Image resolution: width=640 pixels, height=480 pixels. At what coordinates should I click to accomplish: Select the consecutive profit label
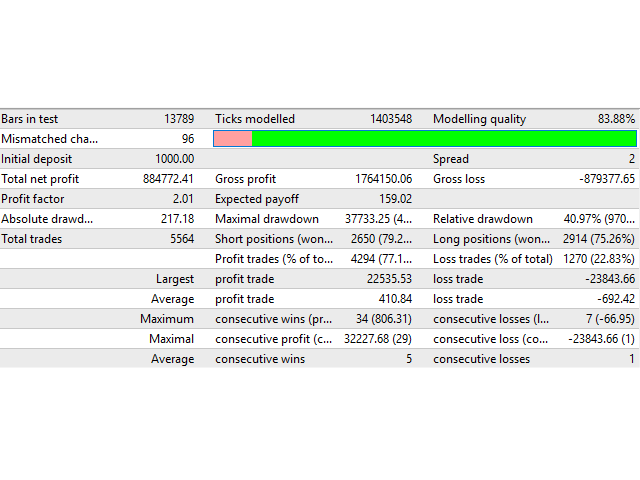pos(273,339)
